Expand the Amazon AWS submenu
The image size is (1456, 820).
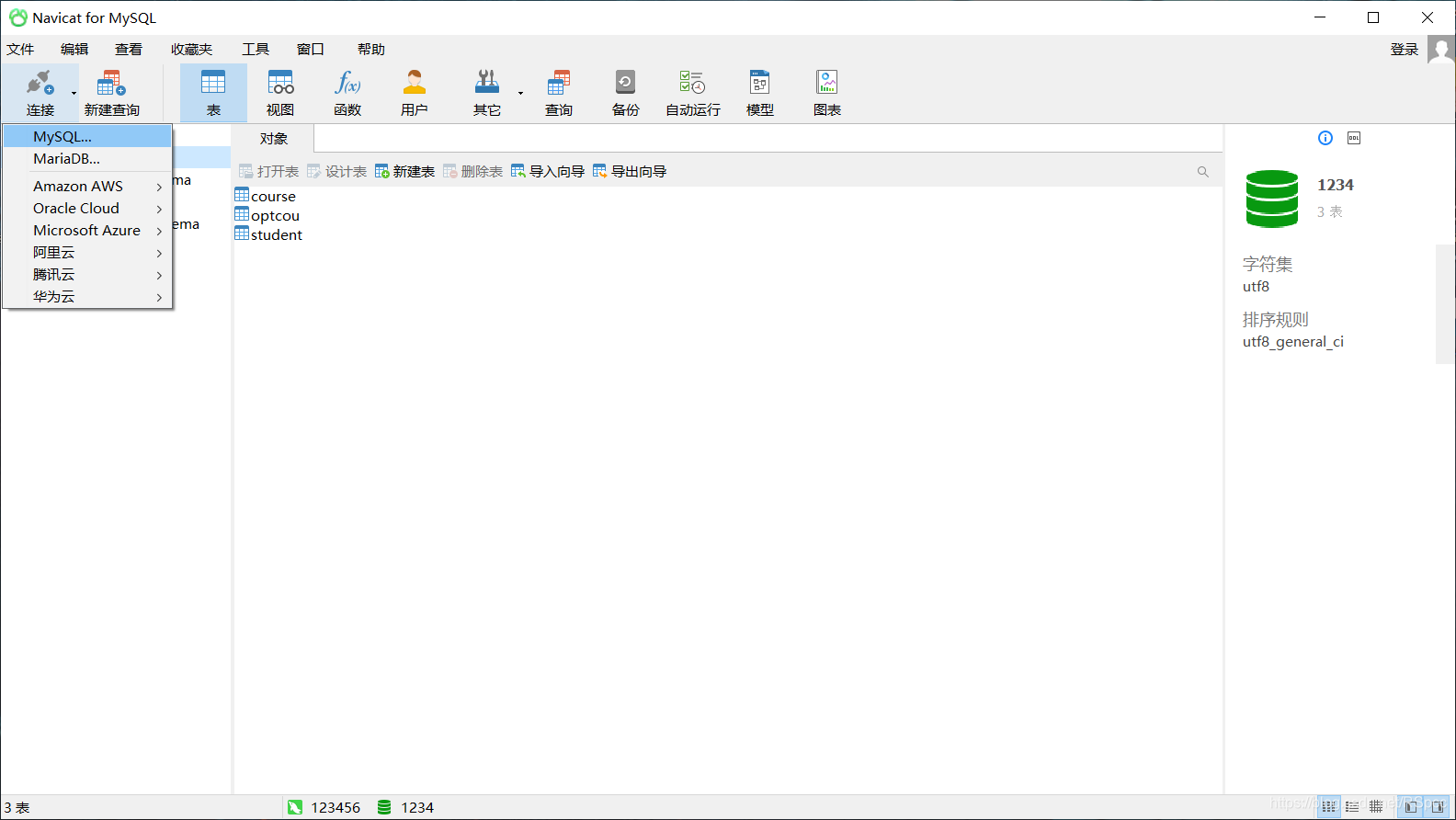point(87,186)
